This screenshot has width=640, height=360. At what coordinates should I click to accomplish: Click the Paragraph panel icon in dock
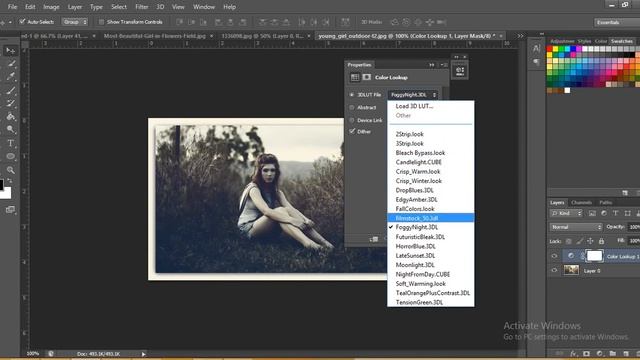[x=536, y=62]
